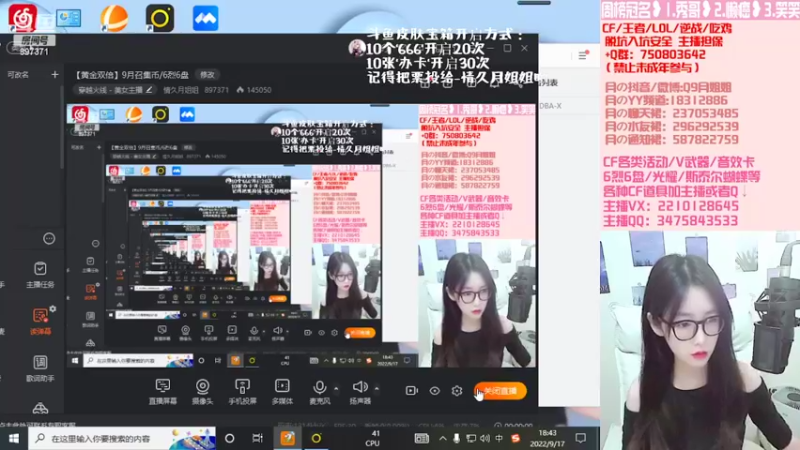Click the Windows taskbar search box

(x=122, y=438)
